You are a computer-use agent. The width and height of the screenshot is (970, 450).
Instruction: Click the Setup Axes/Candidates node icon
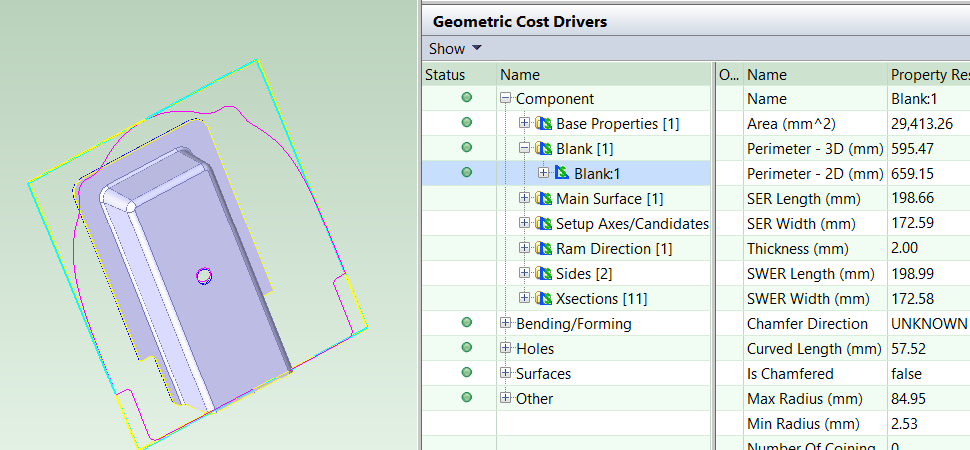[544, 224]
